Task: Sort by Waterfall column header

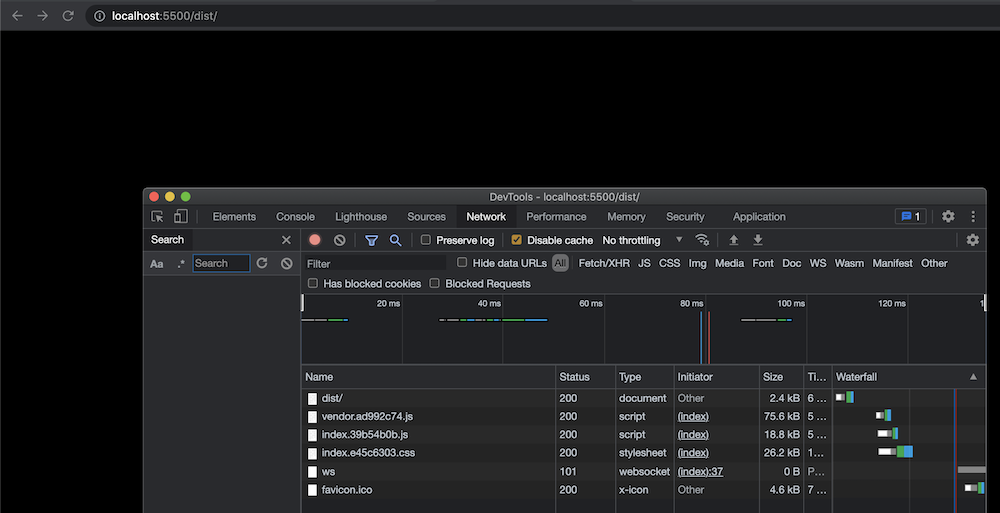Action: (x=908, y=376)
